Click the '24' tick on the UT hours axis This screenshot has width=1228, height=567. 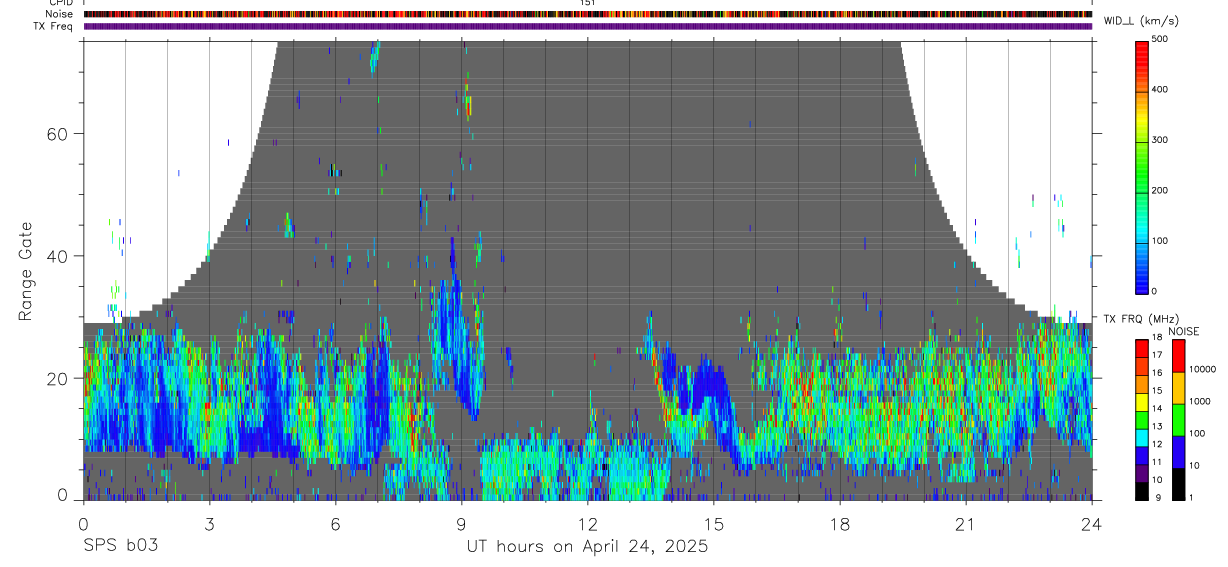click(x=1091, y=524)
